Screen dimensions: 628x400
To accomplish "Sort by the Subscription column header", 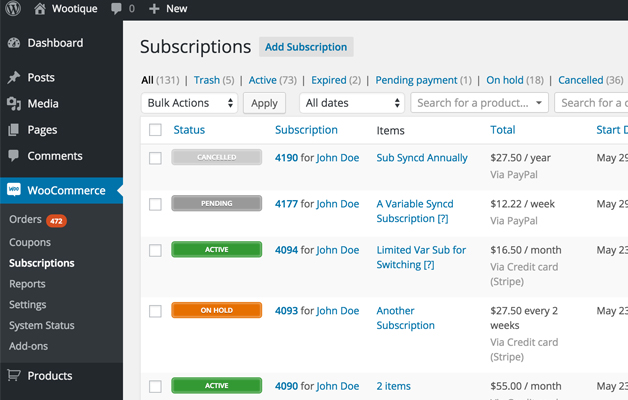I will 306,130.
